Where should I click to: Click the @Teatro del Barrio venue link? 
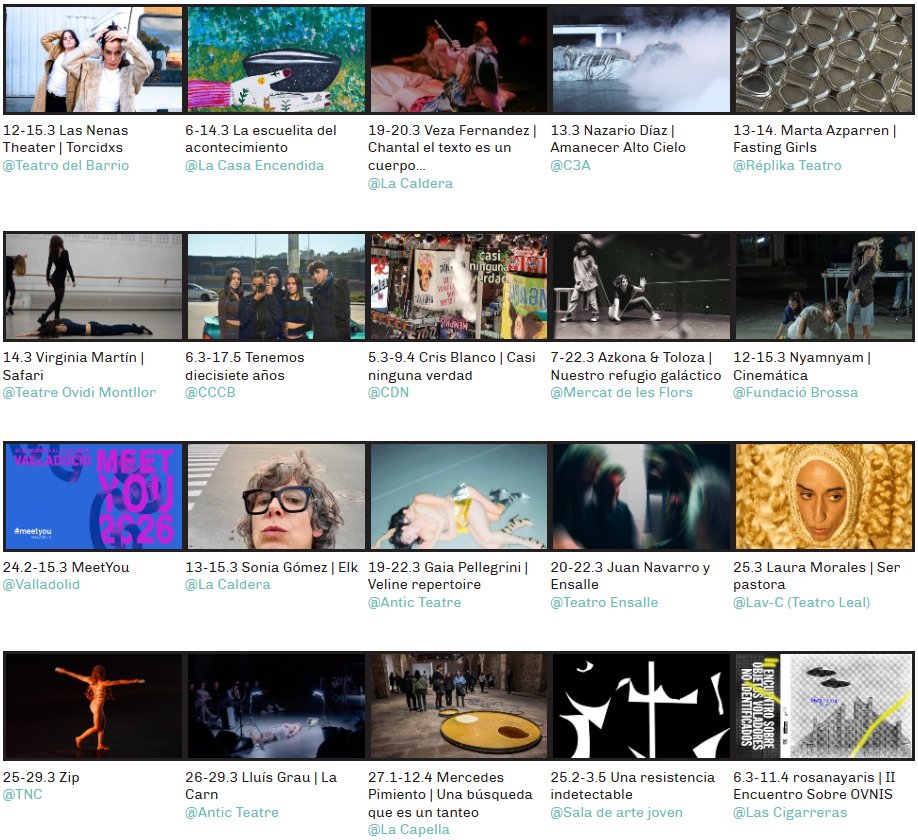click(66, 166)
